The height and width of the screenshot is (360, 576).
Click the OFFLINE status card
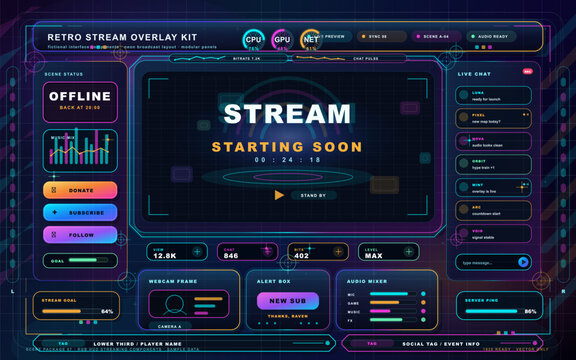click(80, 102)
